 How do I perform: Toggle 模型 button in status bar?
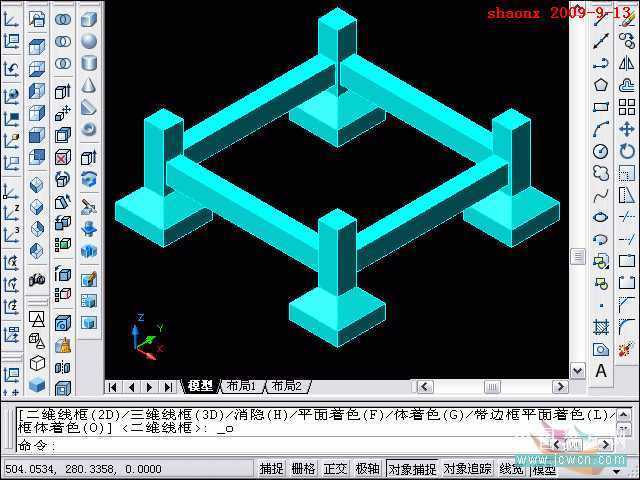point(544,469)
